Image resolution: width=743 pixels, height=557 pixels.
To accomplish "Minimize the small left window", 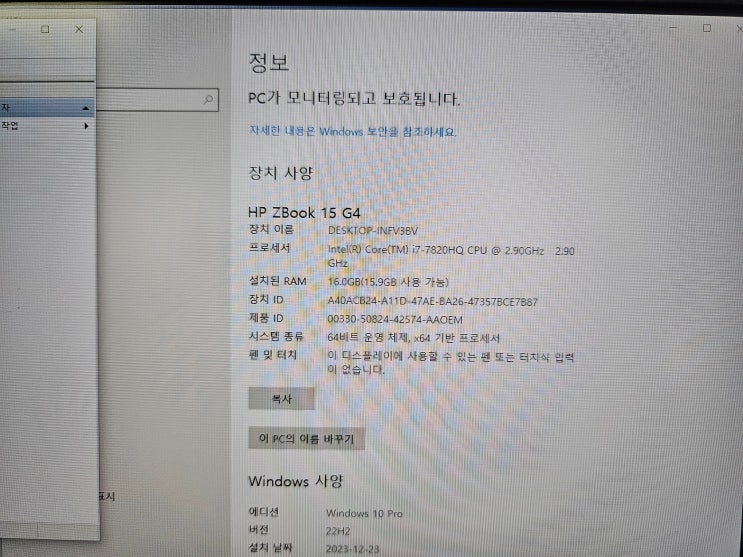I will point(12,29).
